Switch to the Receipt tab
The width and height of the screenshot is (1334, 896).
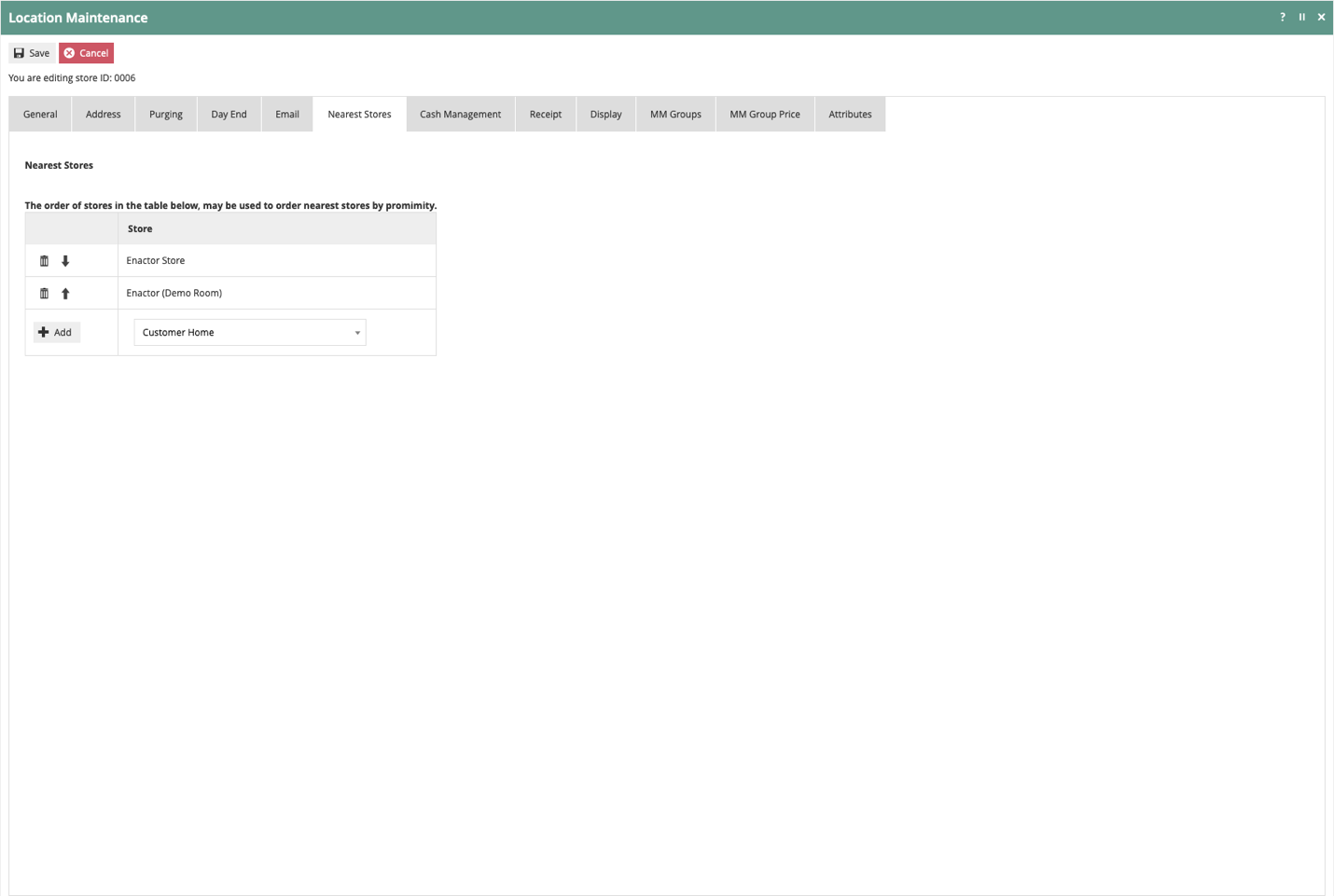coord(546,115)
